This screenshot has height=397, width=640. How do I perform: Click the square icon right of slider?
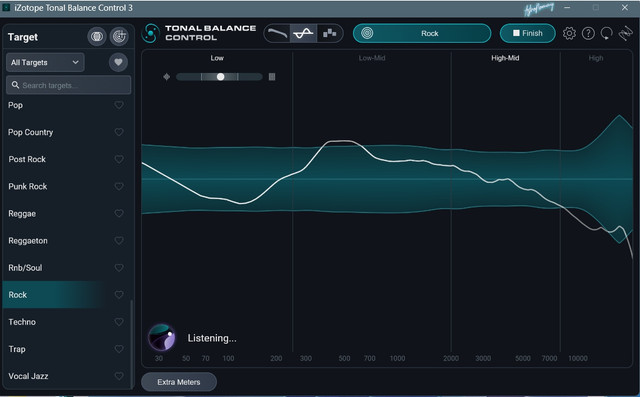pyautogui.click(x=272, y=77)
